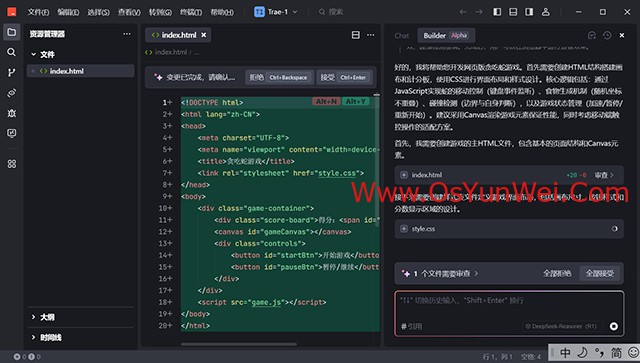Expand the files-to-review list chevron
This screenshot has width=640, height=363.
coord(476,273)
